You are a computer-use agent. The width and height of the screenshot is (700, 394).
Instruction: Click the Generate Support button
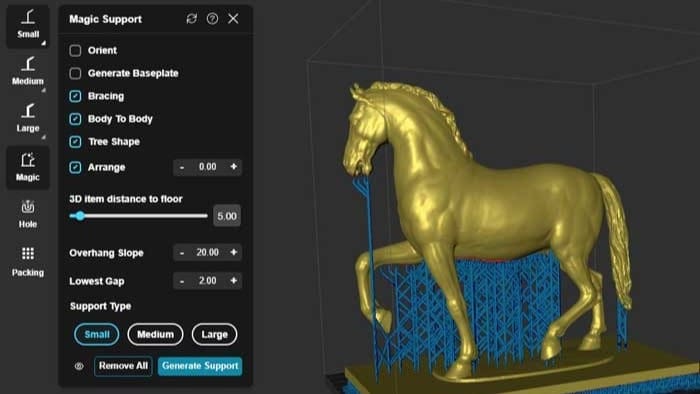(200, 366)
